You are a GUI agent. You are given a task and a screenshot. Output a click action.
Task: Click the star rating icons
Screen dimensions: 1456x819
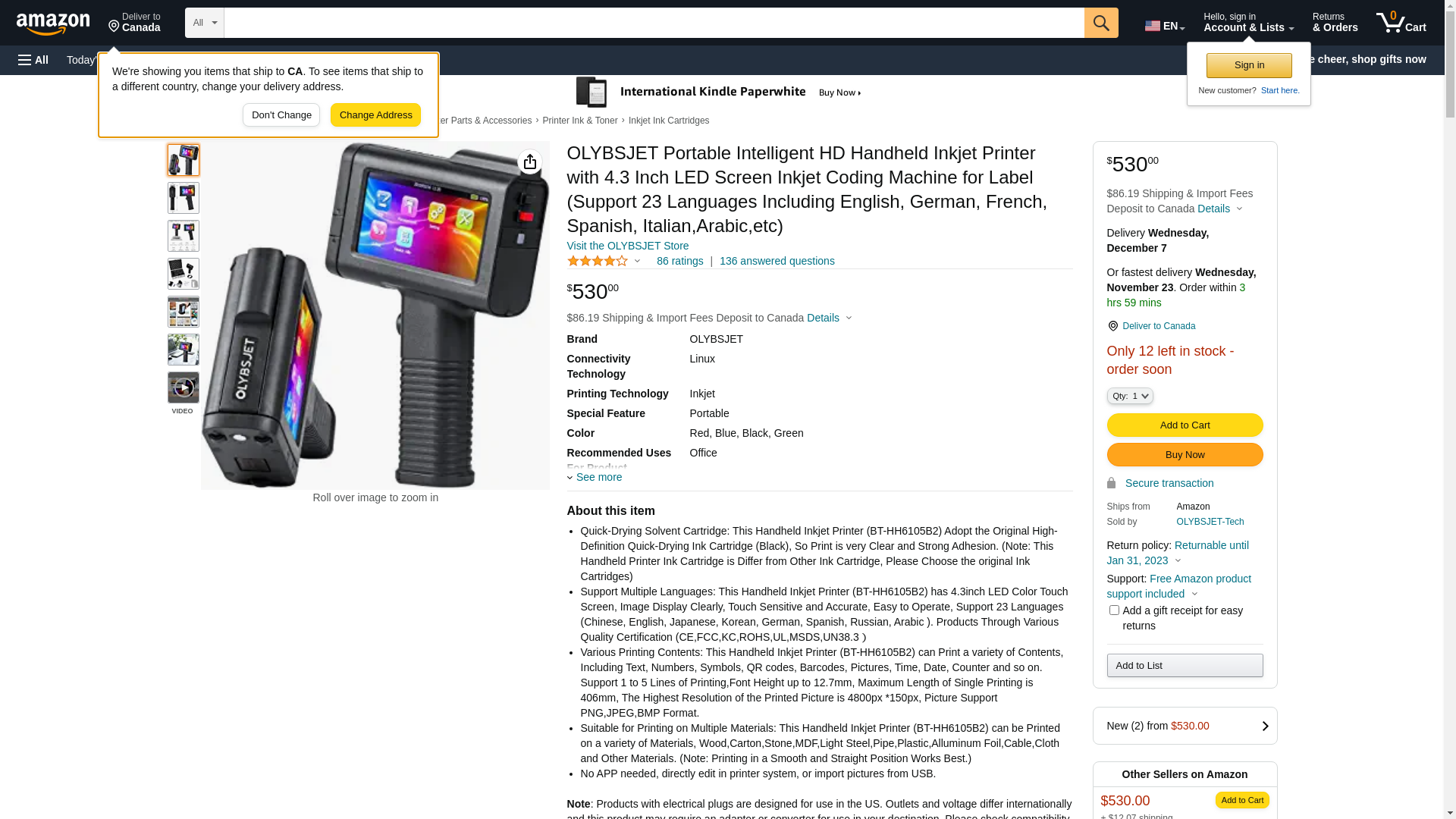598,261
